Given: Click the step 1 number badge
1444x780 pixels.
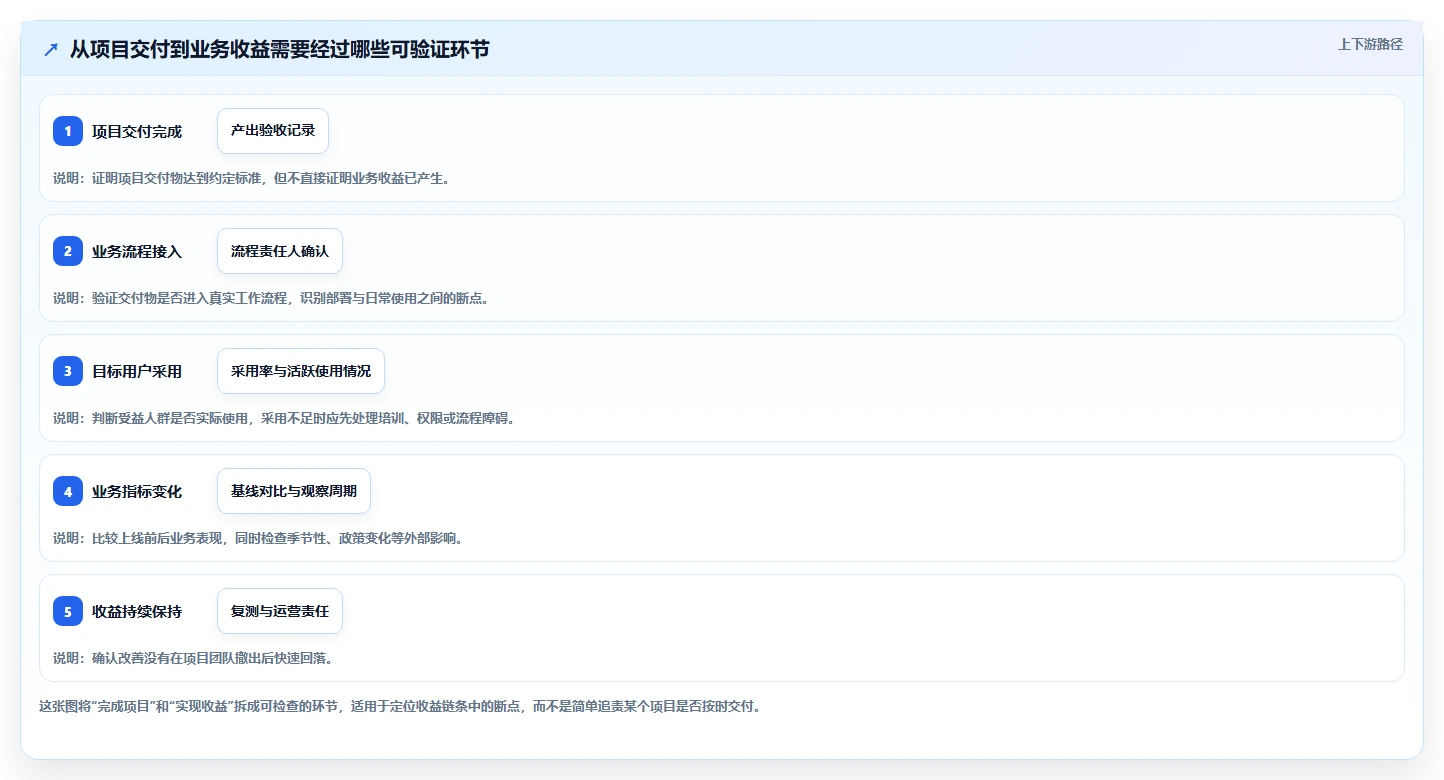Looking at the screenshot, I should pos(68,131).
